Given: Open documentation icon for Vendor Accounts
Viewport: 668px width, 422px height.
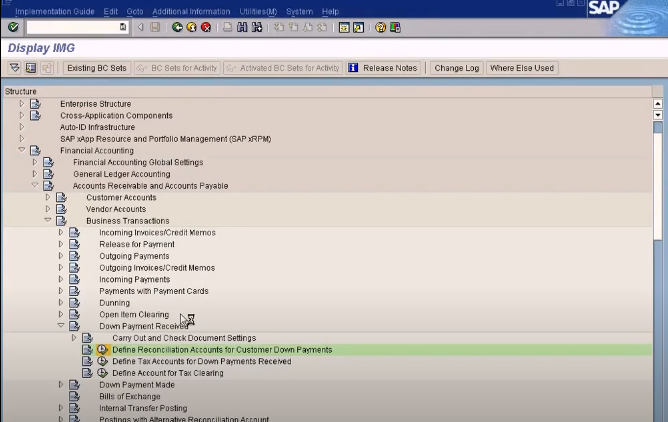Looking at the screenshot, I should [x=62, y=209].
